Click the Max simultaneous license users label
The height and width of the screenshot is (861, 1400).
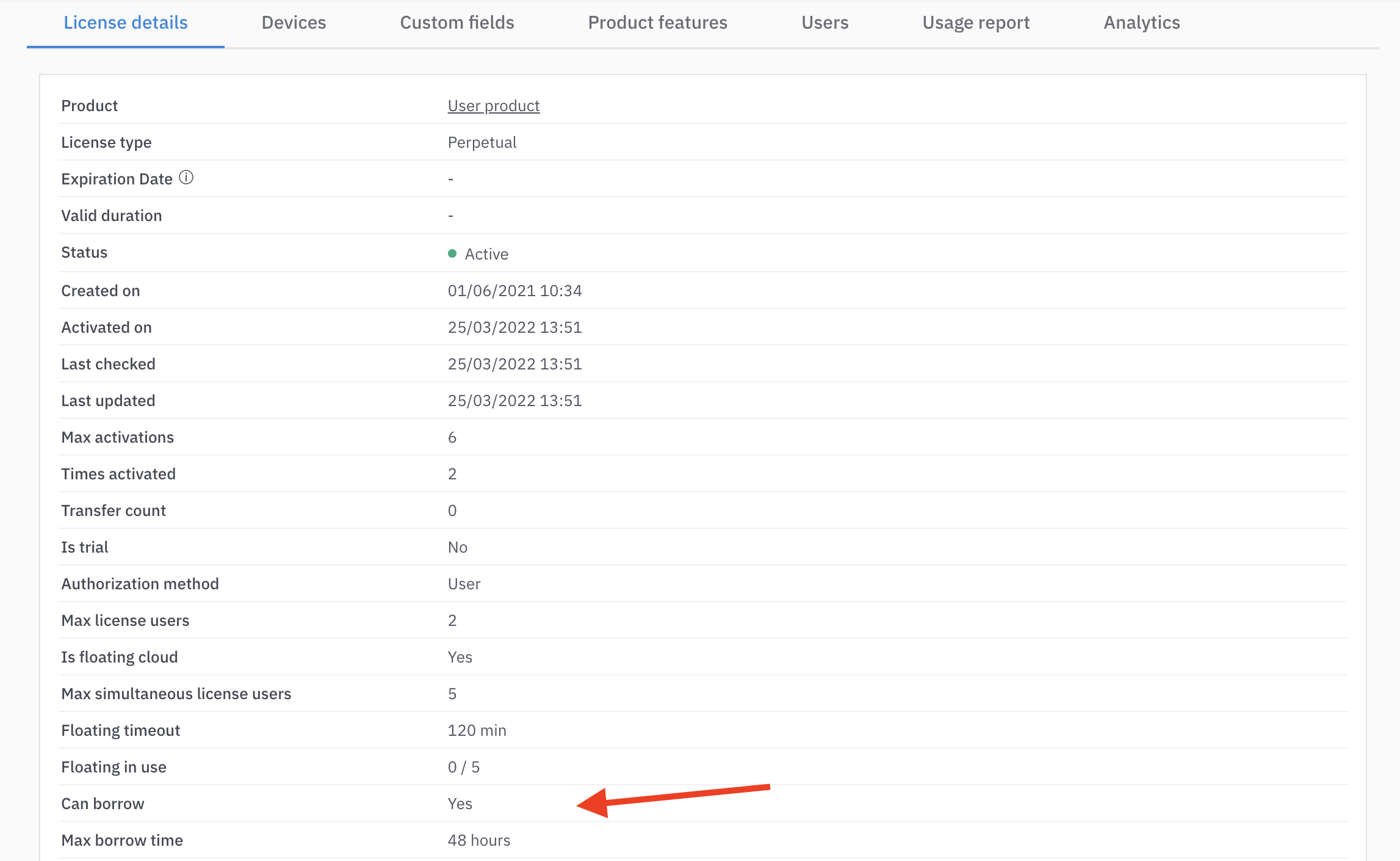pos(176,694)
